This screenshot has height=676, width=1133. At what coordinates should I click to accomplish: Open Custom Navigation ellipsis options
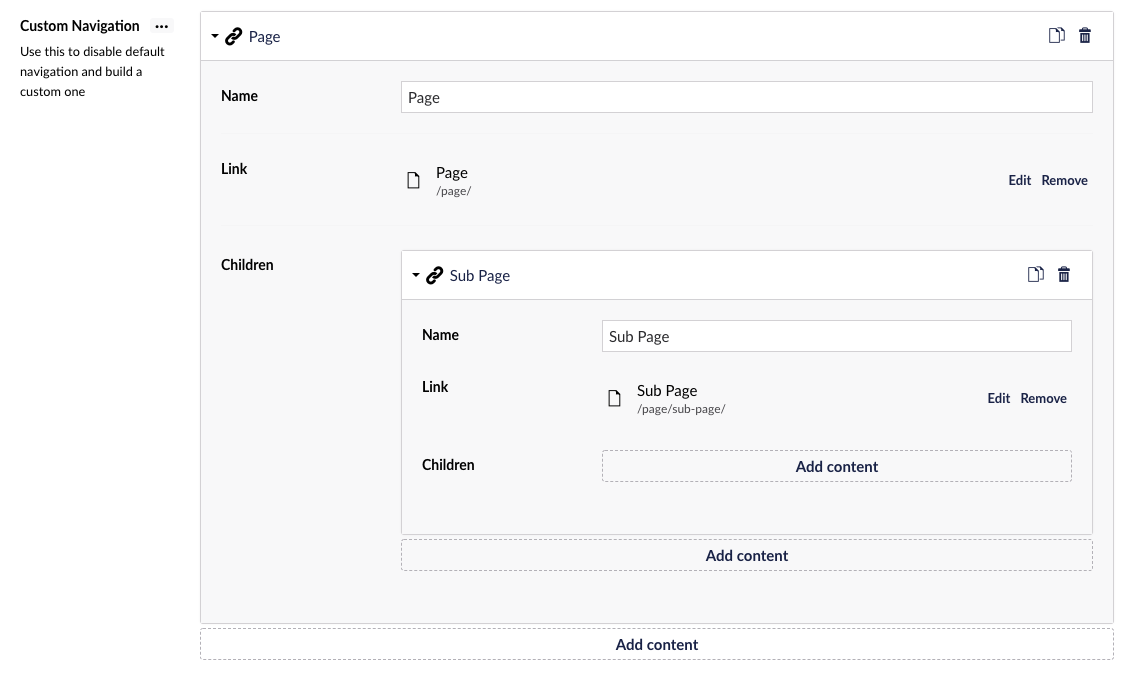161,26
